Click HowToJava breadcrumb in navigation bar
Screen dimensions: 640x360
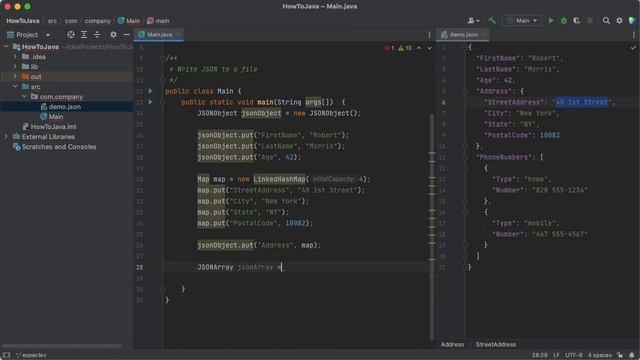[23, 20]
